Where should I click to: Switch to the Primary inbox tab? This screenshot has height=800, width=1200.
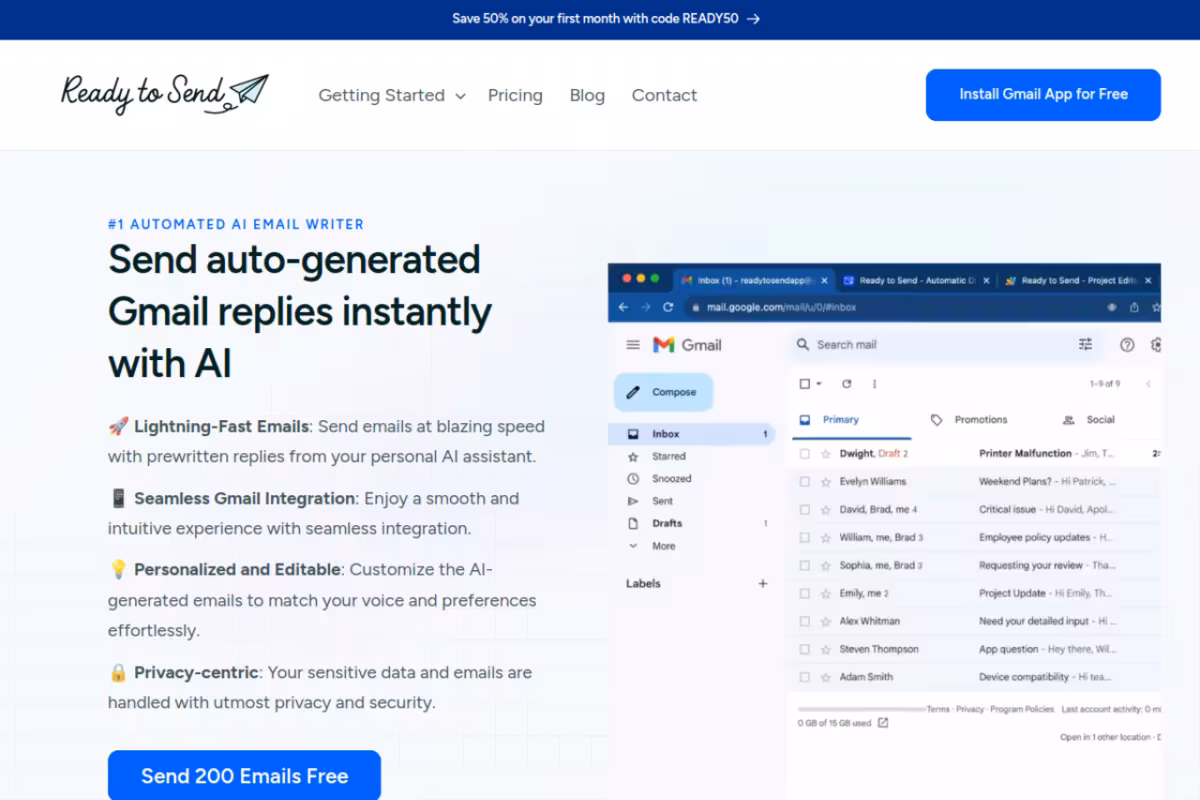[x=851, y=420]
